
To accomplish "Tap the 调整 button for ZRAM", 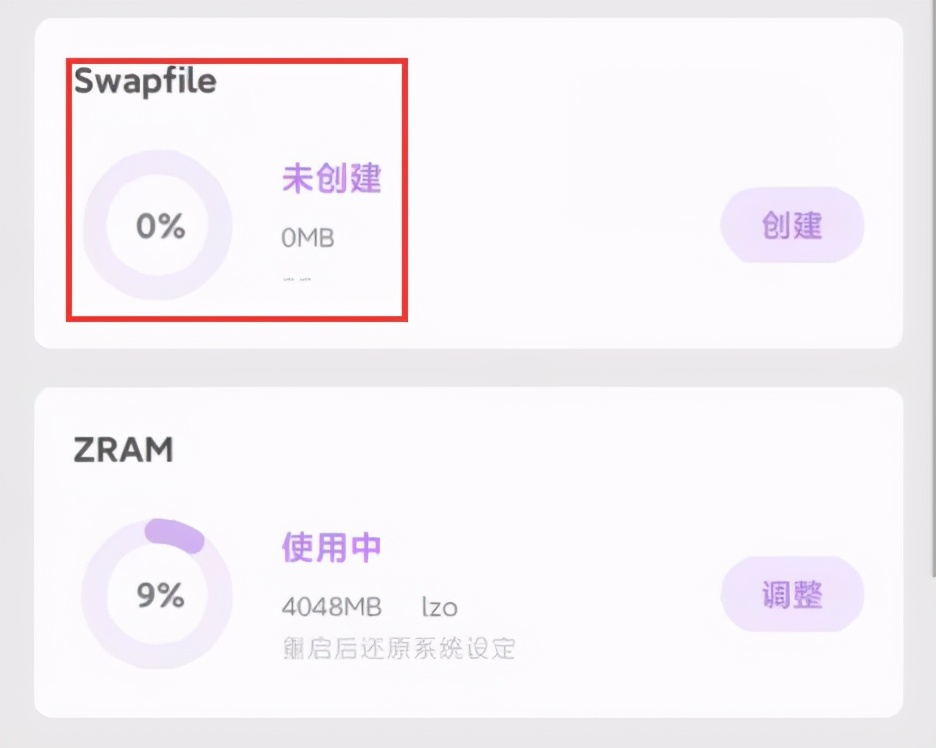I will [x=792, y=594].
